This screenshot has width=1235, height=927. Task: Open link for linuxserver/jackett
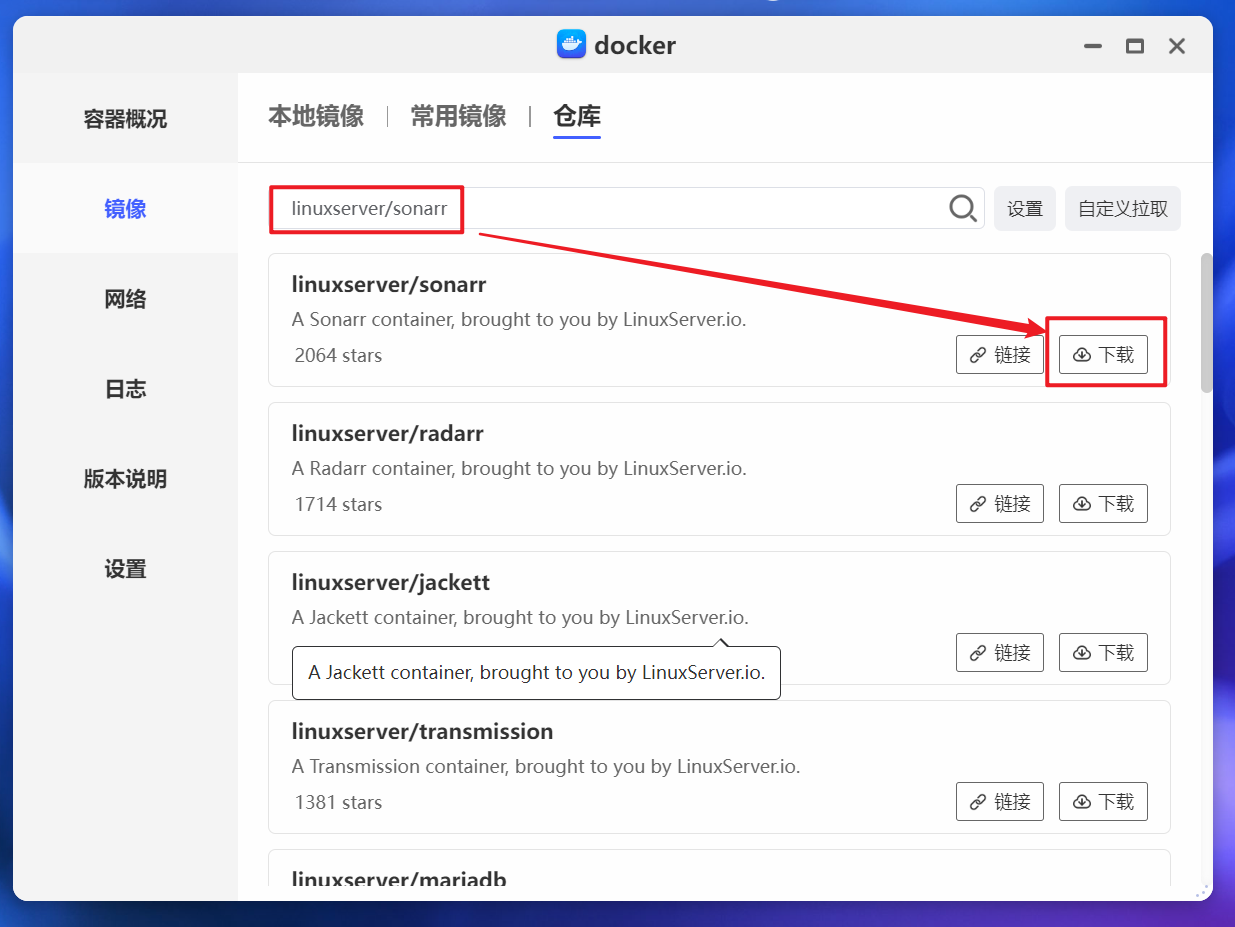click(x=1000, y=653)
